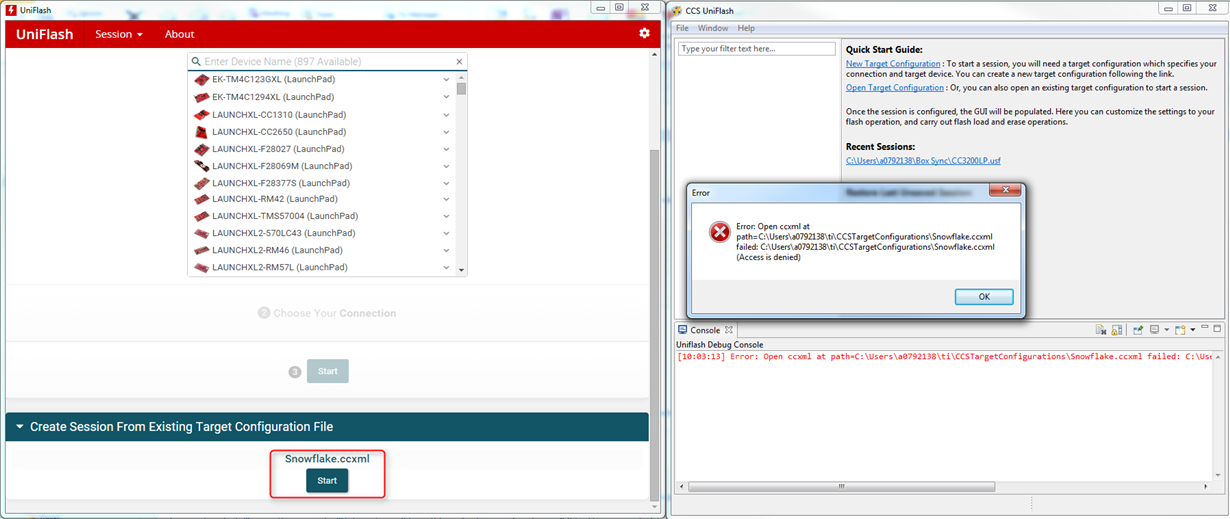Start session for Snowflake.ccxml
1230x519 pixels.
327,481
